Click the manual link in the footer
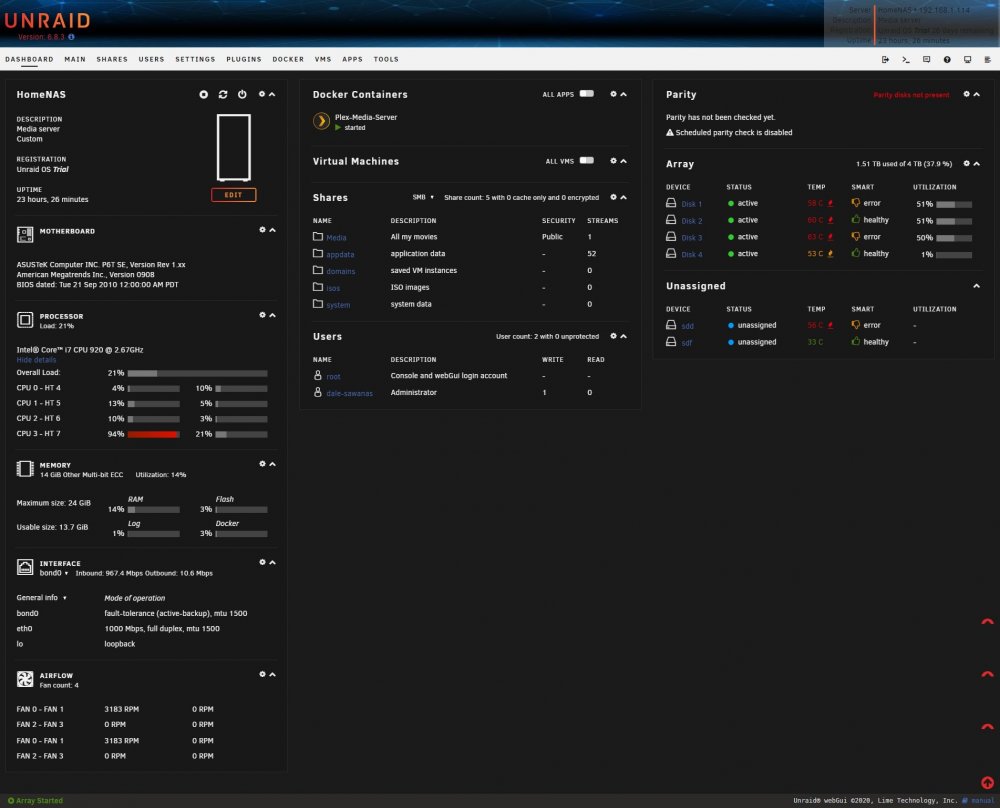 point(983,800)
